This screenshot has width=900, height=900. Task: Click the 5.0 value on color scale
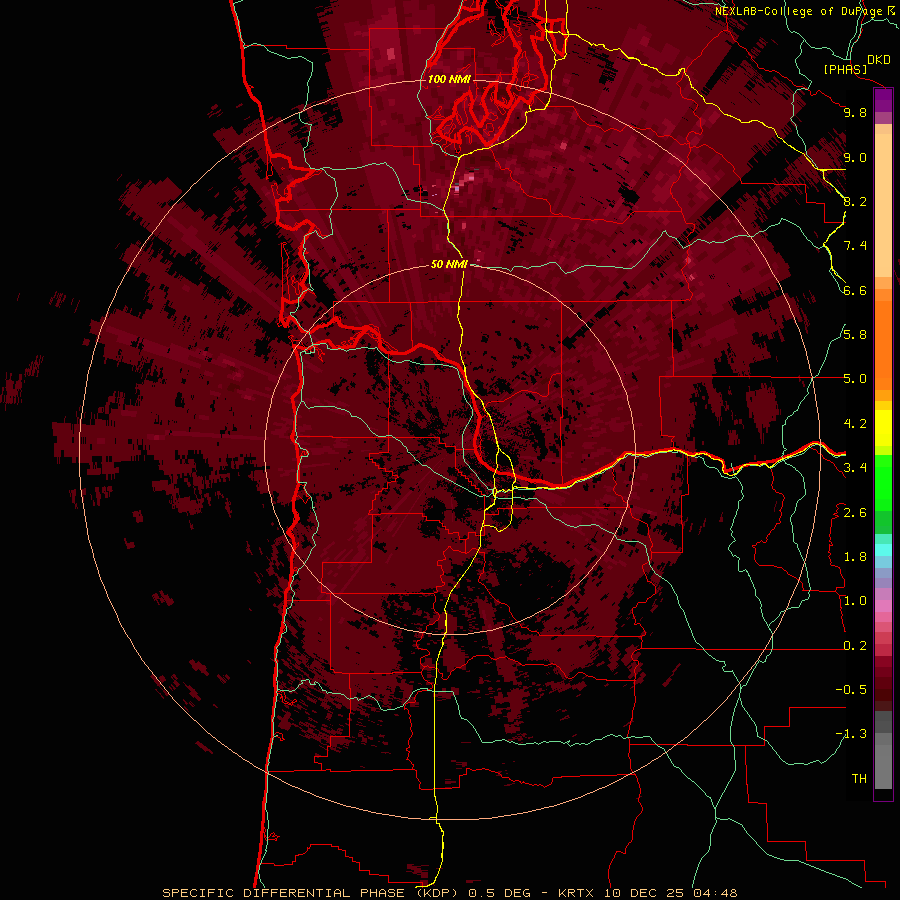coord(855,379)
